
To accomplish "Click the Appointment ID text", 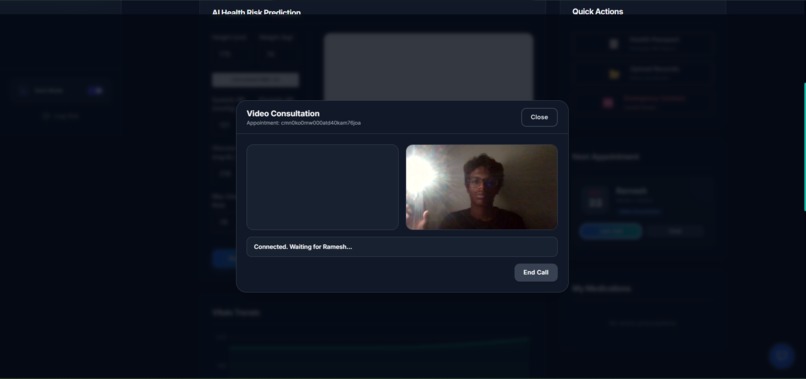I will pos(303,123).
